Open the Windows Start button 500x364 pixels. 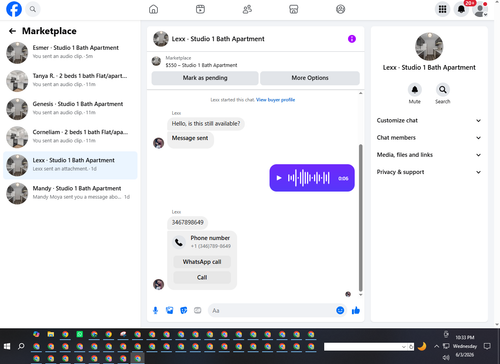click(x=7, y=346)
